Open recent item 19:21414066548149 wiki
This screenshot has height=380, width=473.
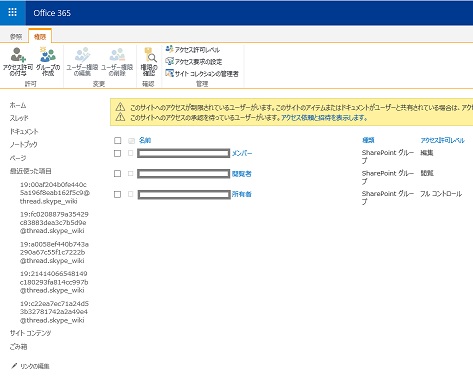coord(54,282)
